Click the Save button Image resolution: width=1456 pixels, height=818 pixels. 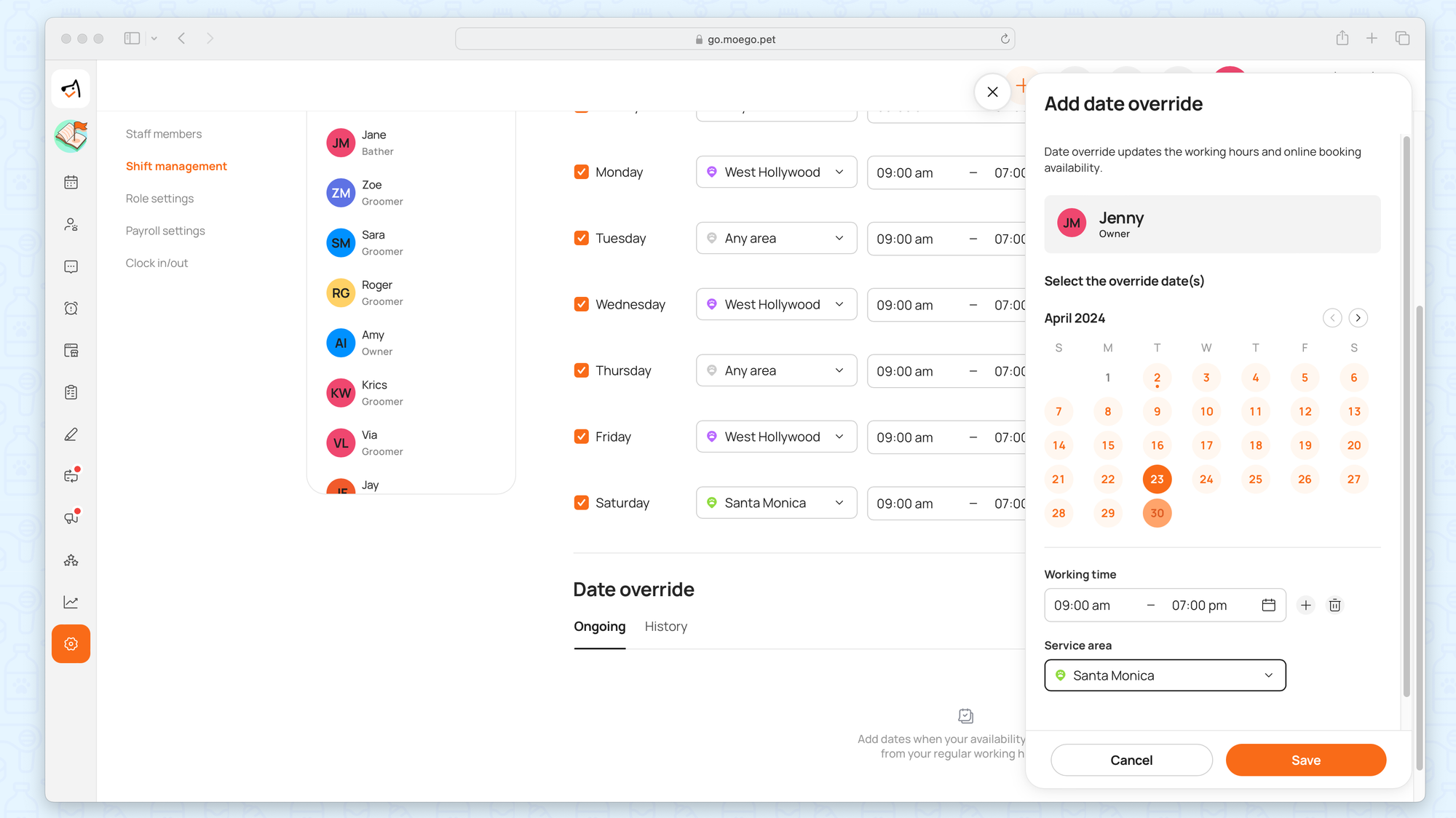[x=1305, y=760]
